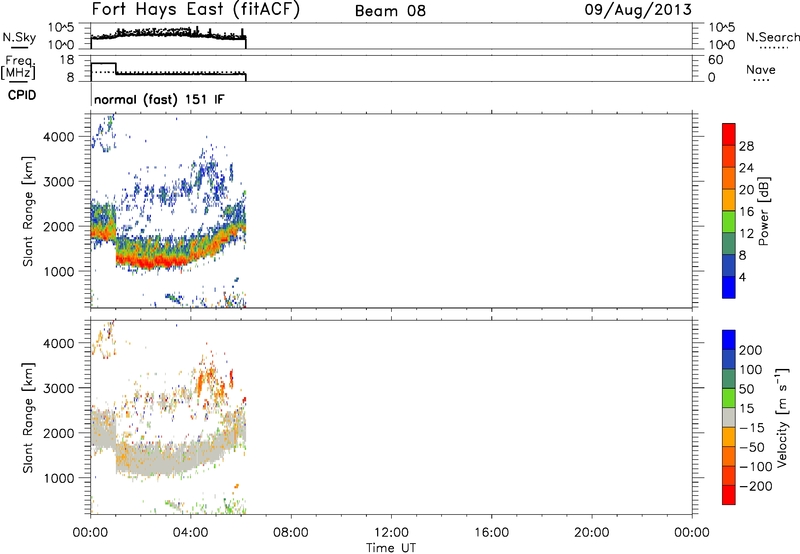Click the "1000" tick on the velocity panel

(x=59, y=478)
